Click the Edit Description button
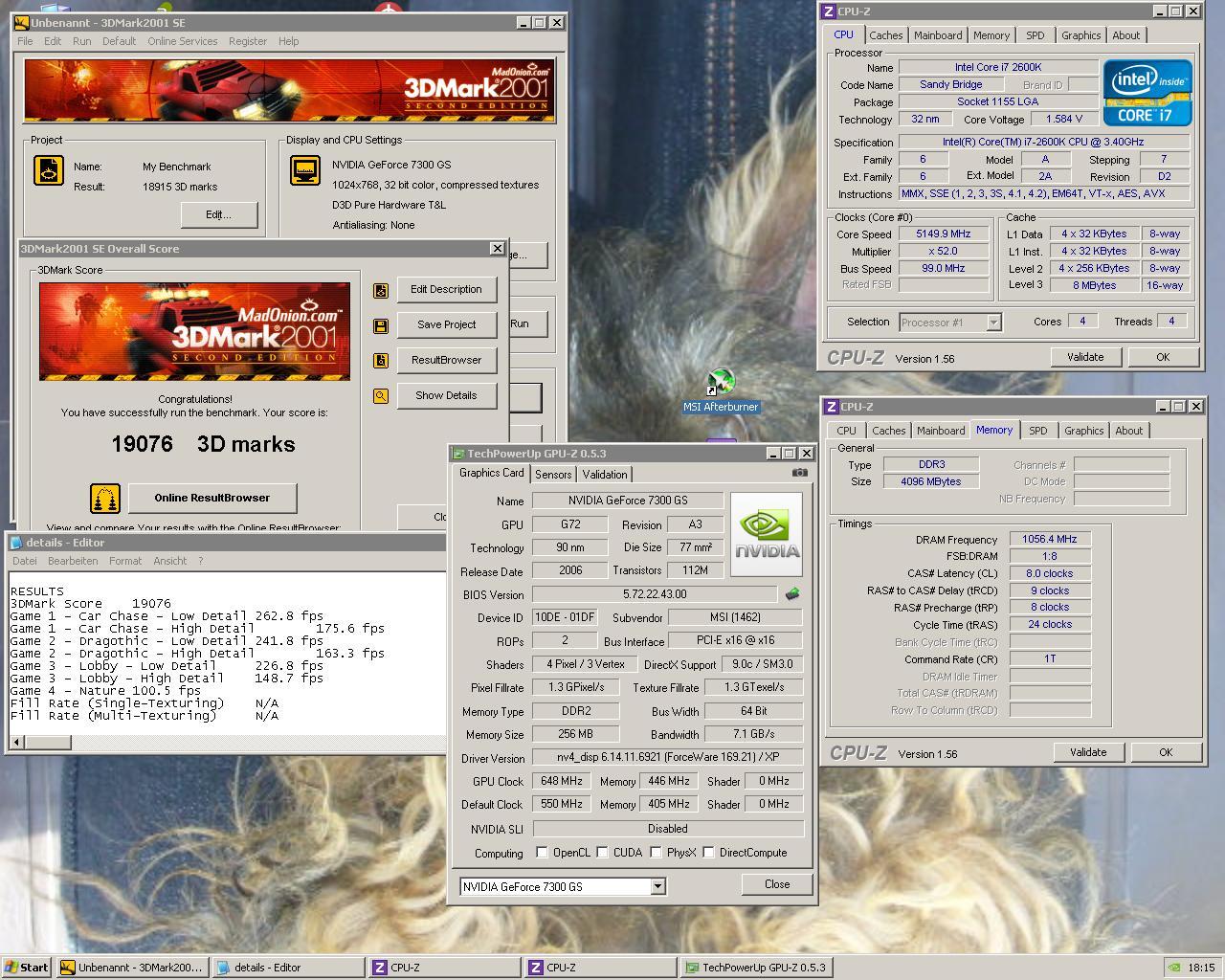The height and width of the screenshot is (980, 1225). pyautogui.click(x=446, y=290)
